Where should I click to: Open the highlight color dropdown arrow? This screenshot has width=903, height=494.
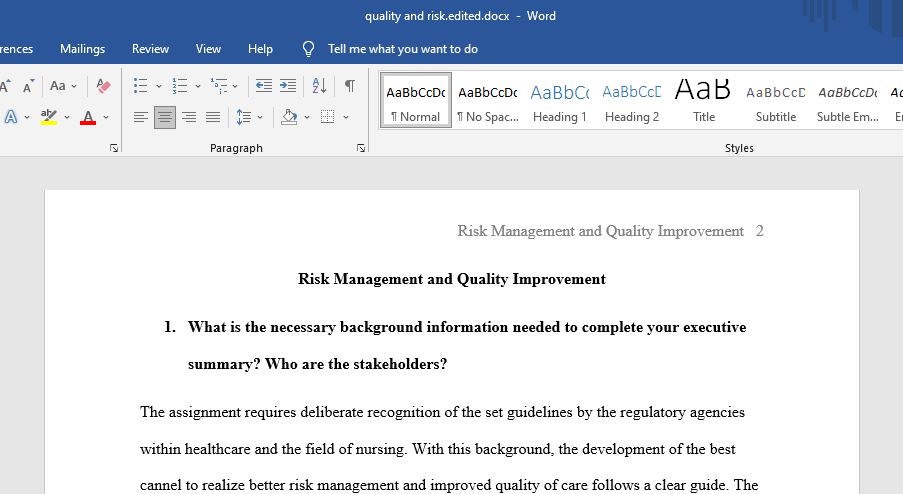coord(67,117)
